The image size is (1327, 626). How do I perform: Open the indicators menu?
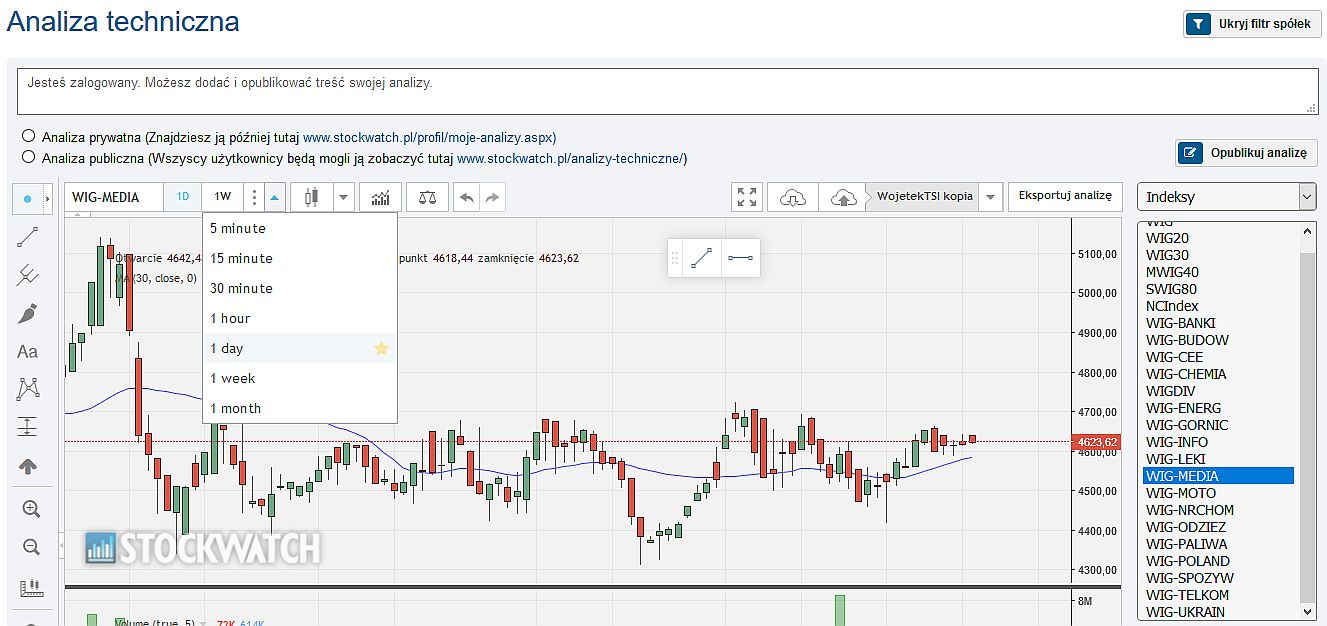[381, 197]
